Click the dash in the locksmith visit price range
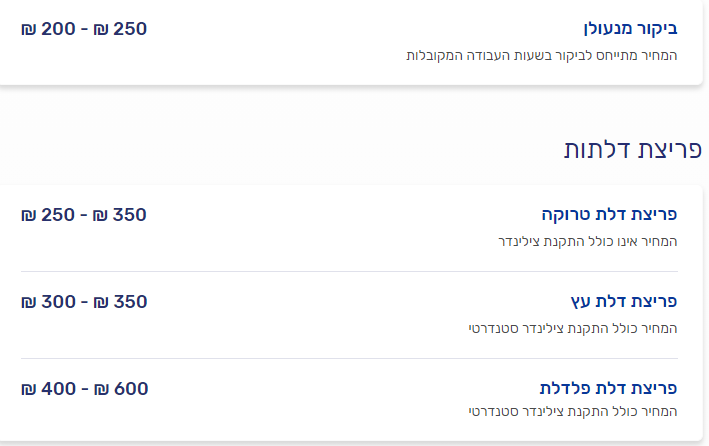 click(x=84, y=29)
